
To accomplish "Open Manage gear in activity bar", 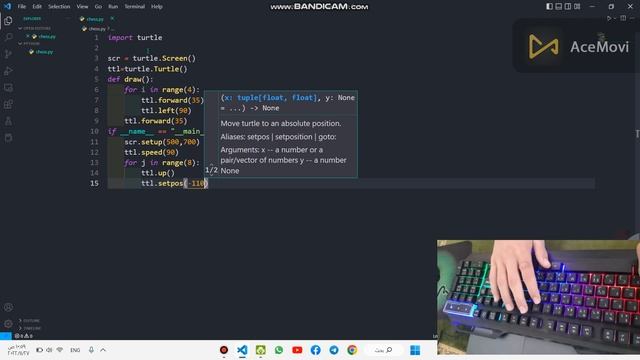I will coord(8,324).
